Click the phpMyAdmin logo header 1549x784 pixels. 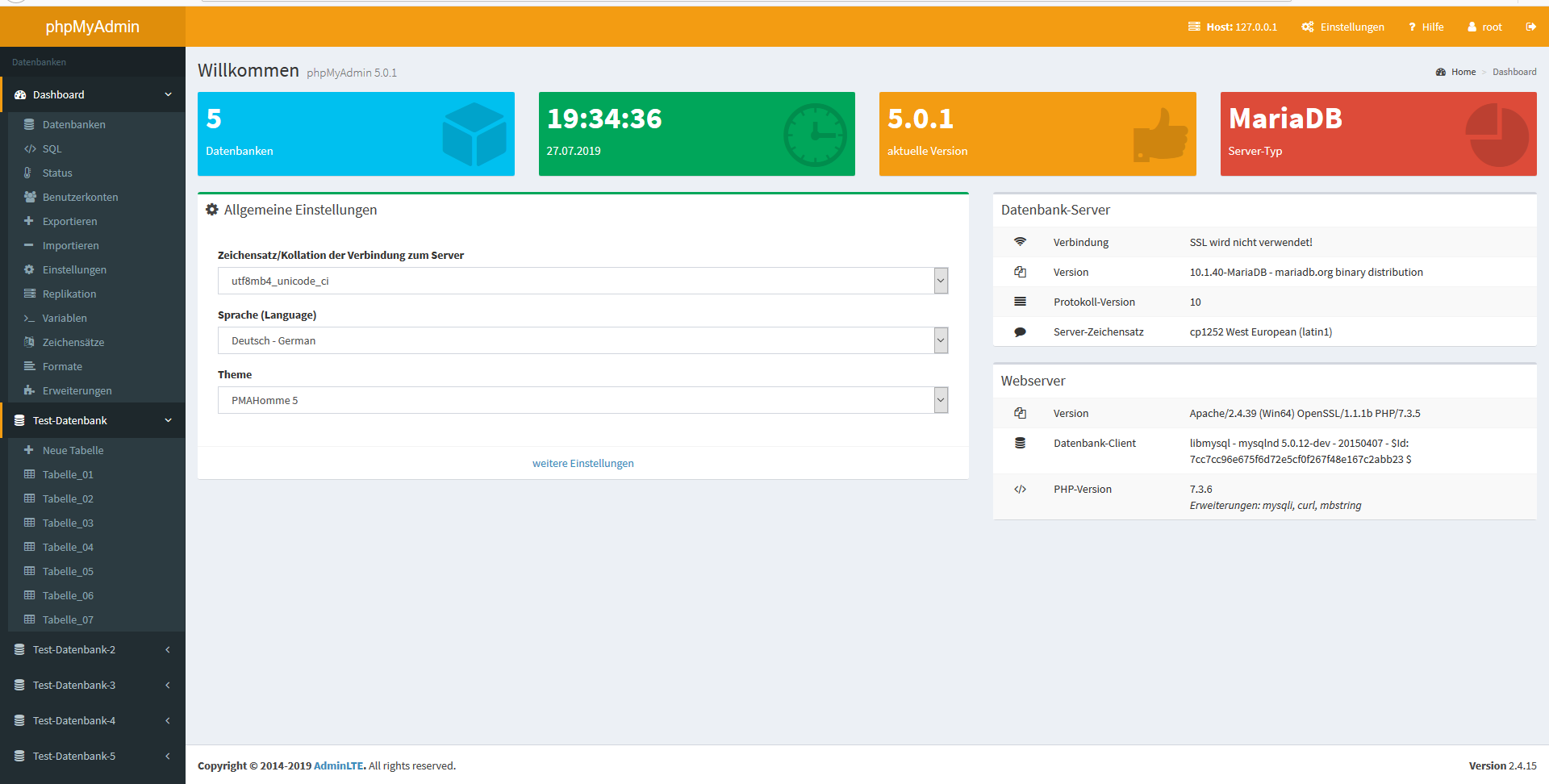[93, 27]
